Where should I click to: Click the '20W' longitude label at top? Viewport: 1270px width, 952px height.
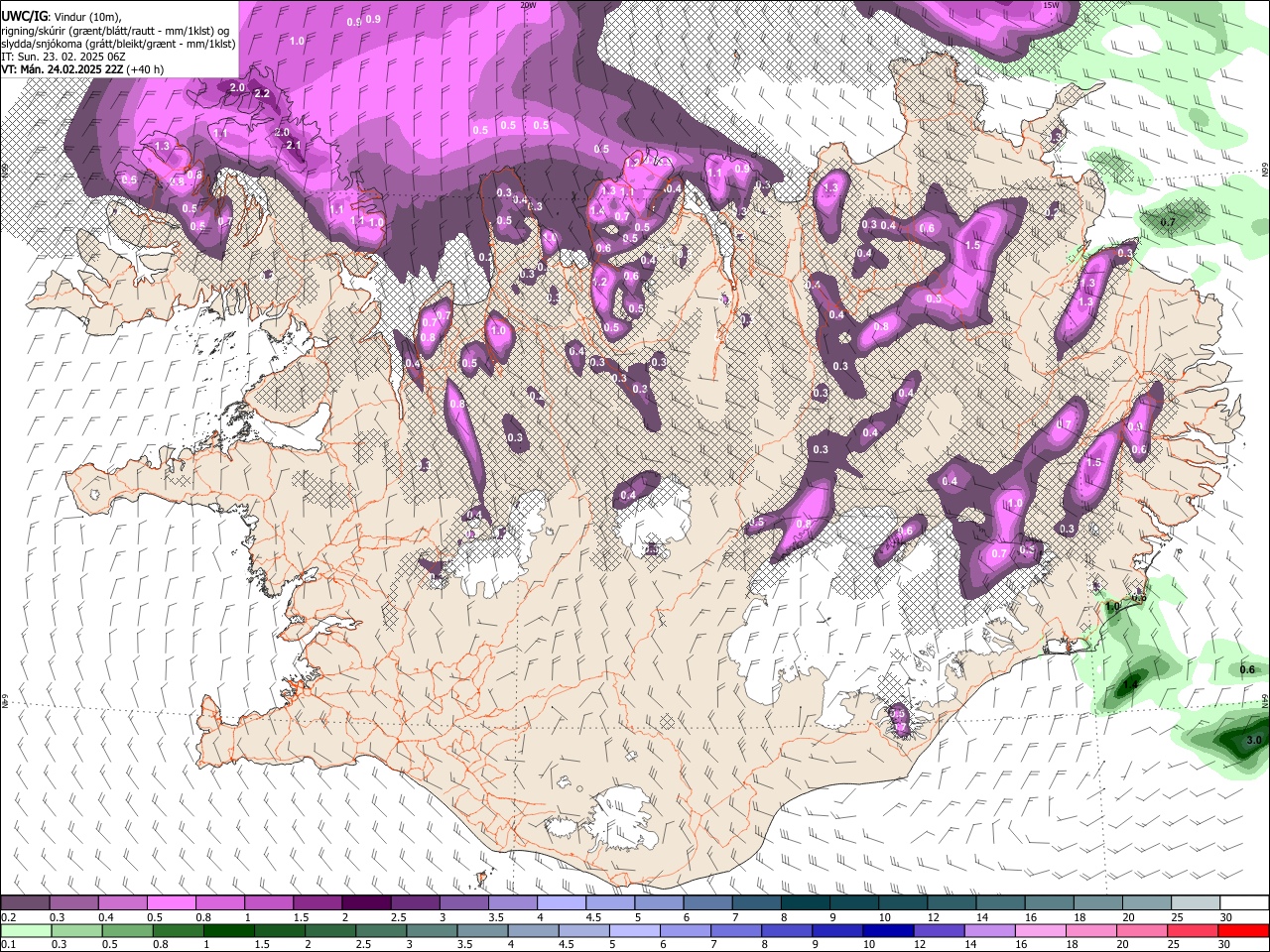(529, 5)
